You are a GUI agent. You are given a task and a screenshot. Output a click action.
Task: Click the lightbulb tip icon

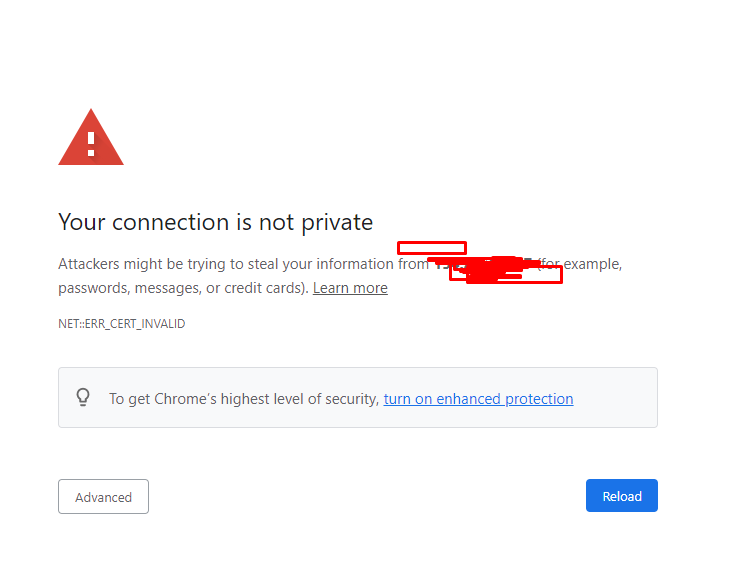click(x=84, y=397)
